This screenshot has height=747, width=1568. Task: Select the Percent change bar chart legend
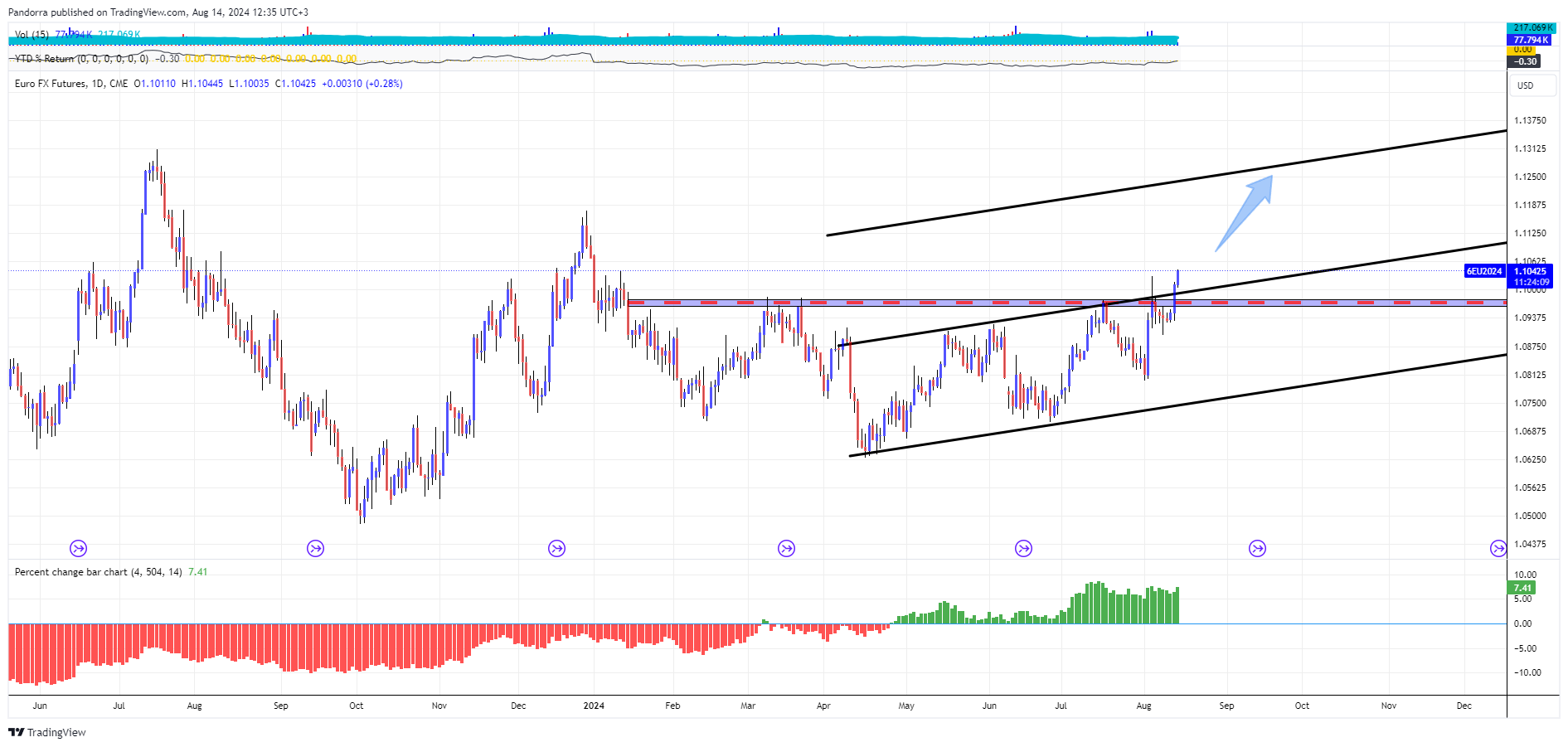(98, 572)
